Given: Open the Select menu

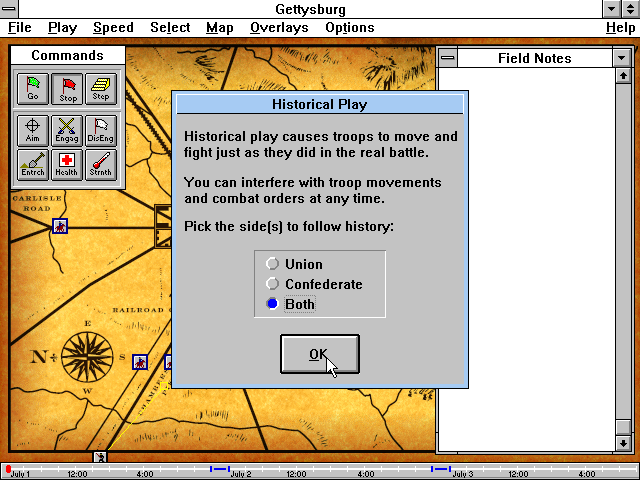Looking at the screenshot, I should pyautogui.click(x=170, y=27).
